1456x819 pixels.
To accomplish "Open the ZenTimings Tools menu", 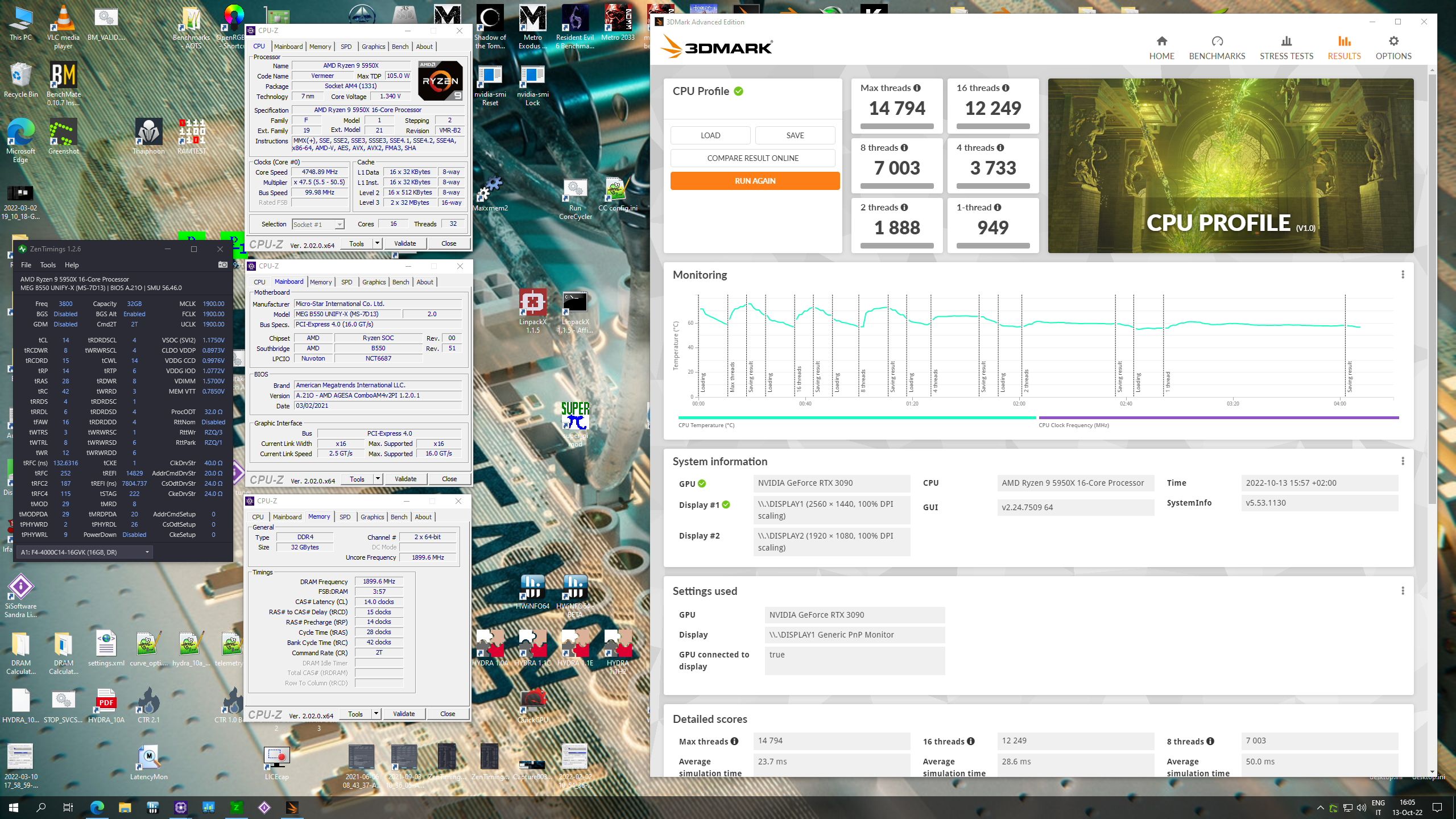I will pyautogui.click(x=48, y=264).
